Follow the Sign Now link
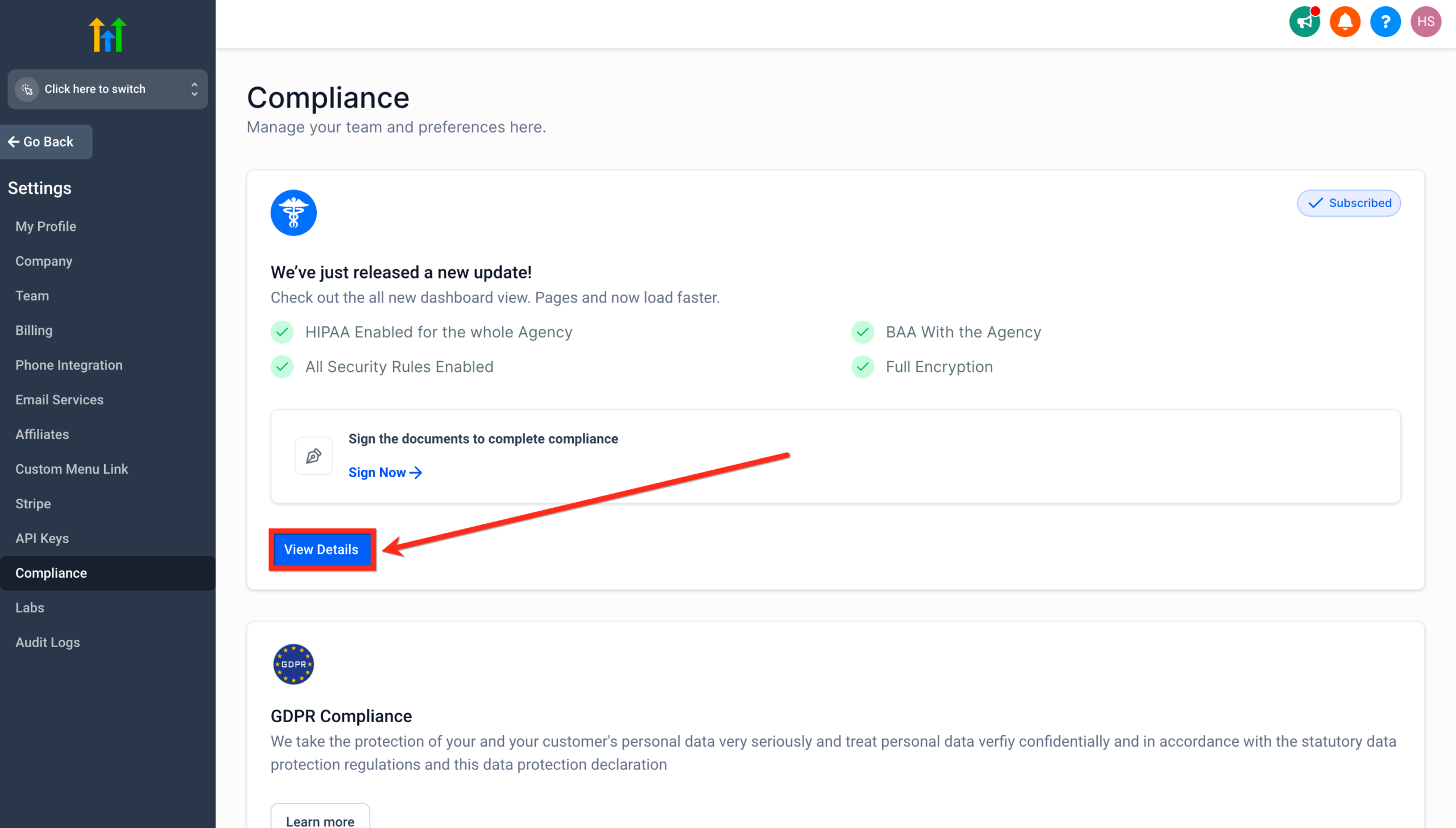 [385, 472]
